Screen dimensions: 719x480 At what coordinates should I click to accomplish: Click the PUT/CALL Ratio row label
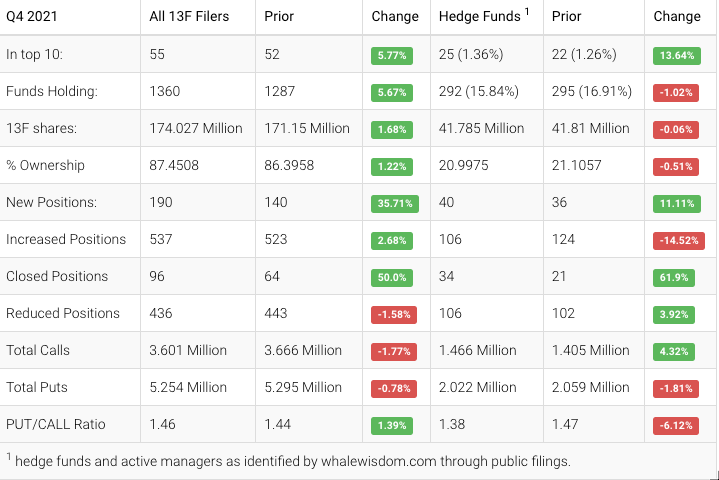point(56,424)
